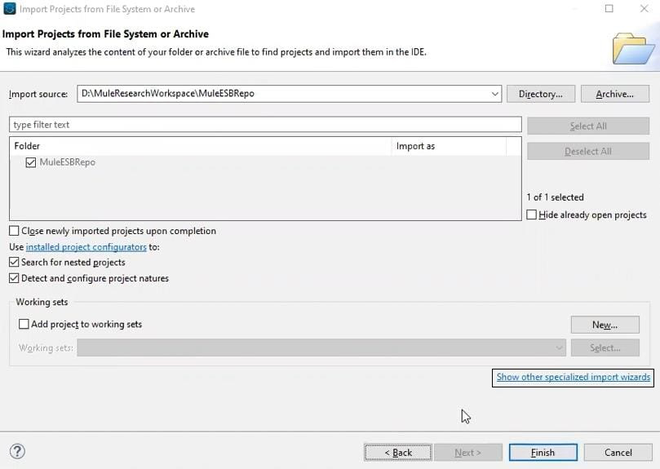Expand the Import source dropdown
The height and width of the screenshot is (469, 660).
click(x=495, y=94)
